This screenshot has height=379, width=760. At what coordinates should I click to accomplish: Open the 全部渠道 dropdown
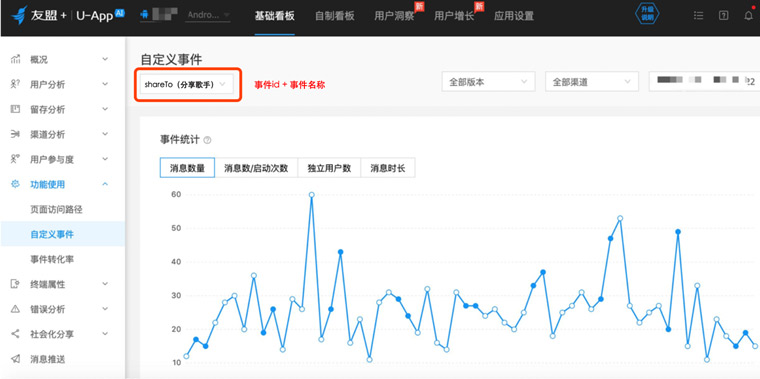point(592,82)
